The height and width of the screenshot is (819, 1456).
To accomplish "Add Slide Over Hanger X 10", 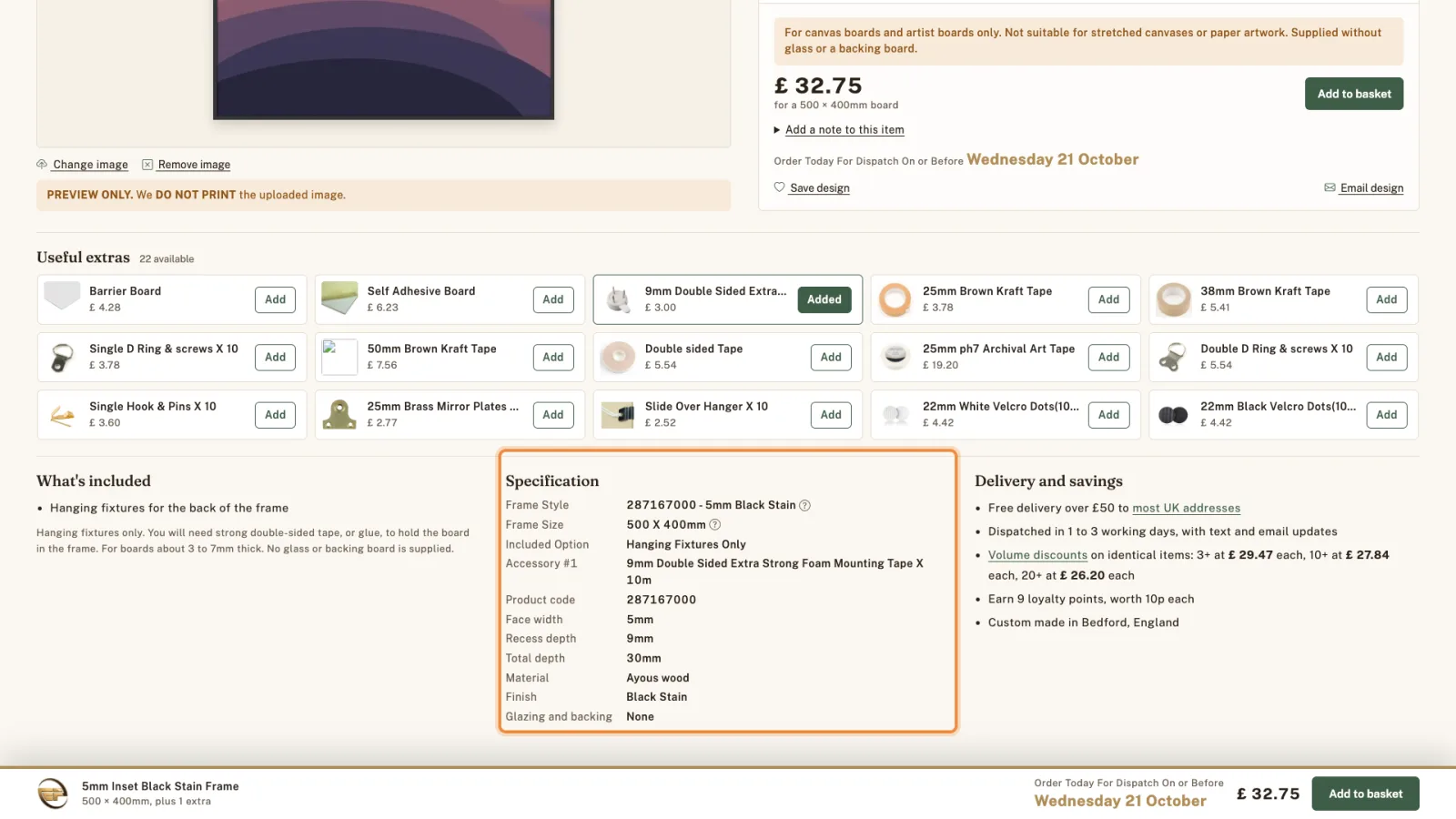I will click(x=831, y=415).
